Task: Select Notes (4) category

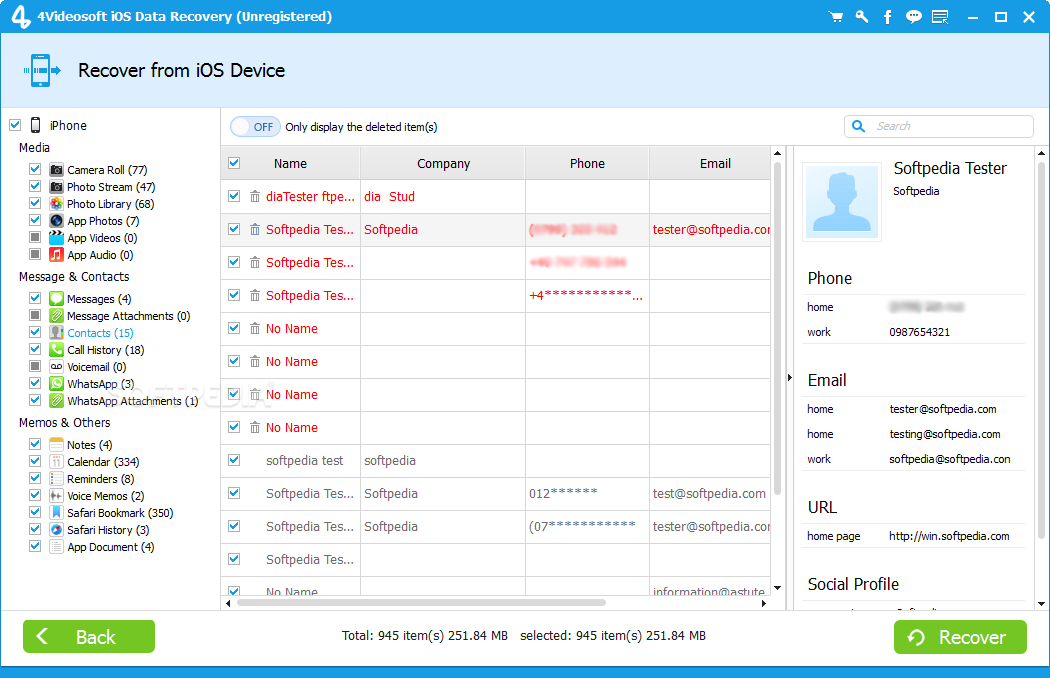Action: click(90, 445)
